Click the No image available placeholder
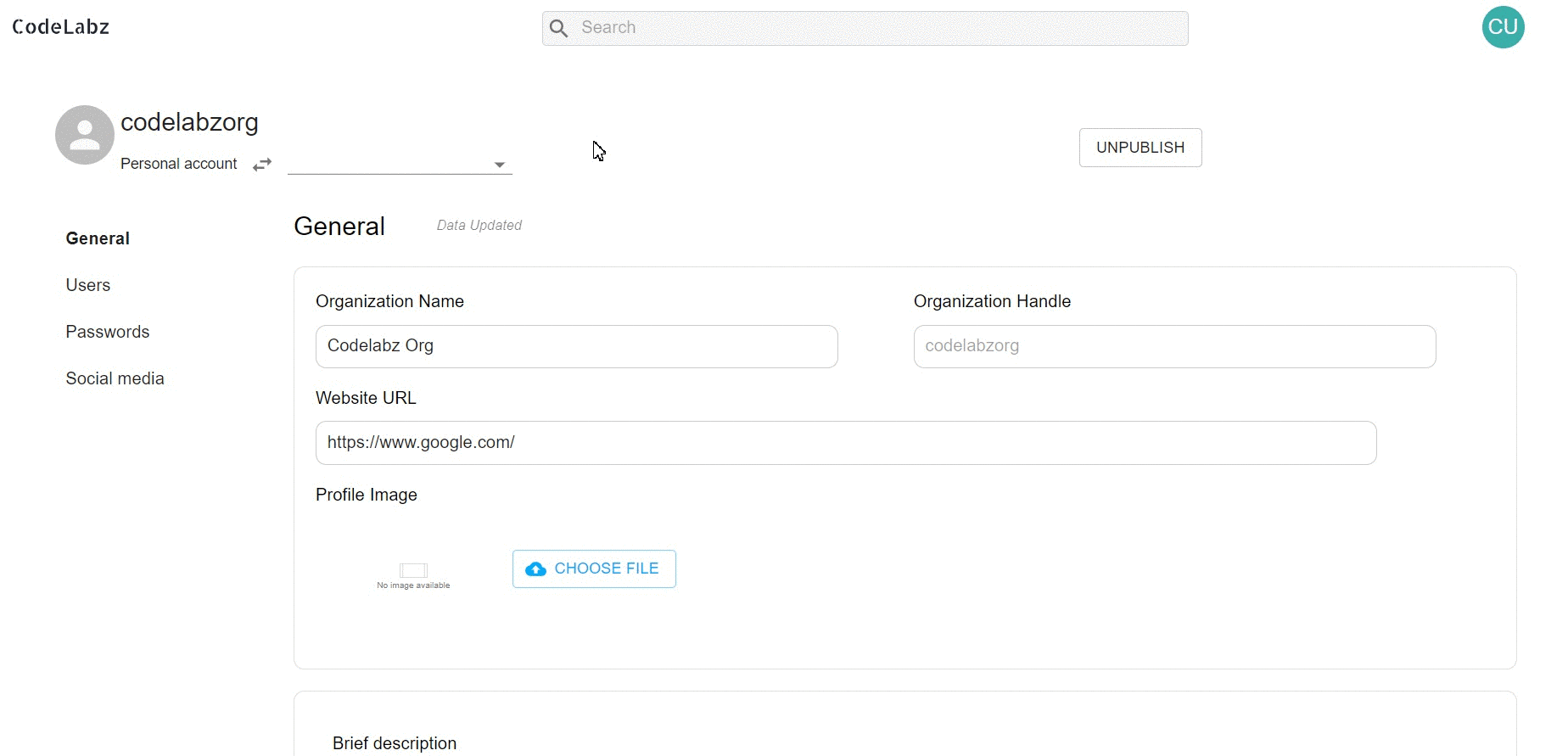The image size is (1568, 756). tap(413, 574)
